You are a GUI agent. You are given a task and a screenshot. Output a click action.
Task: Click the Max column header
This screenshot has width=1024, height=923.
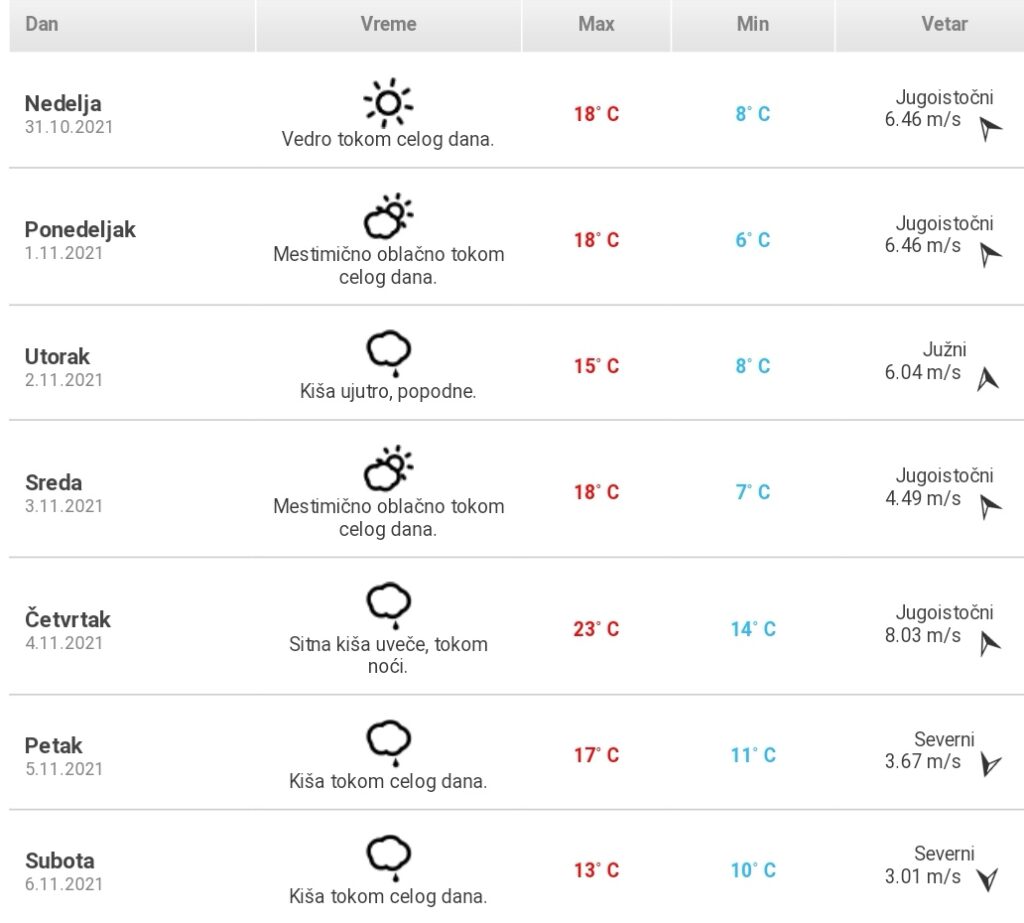pyautogui.click(x=596, y=25)
